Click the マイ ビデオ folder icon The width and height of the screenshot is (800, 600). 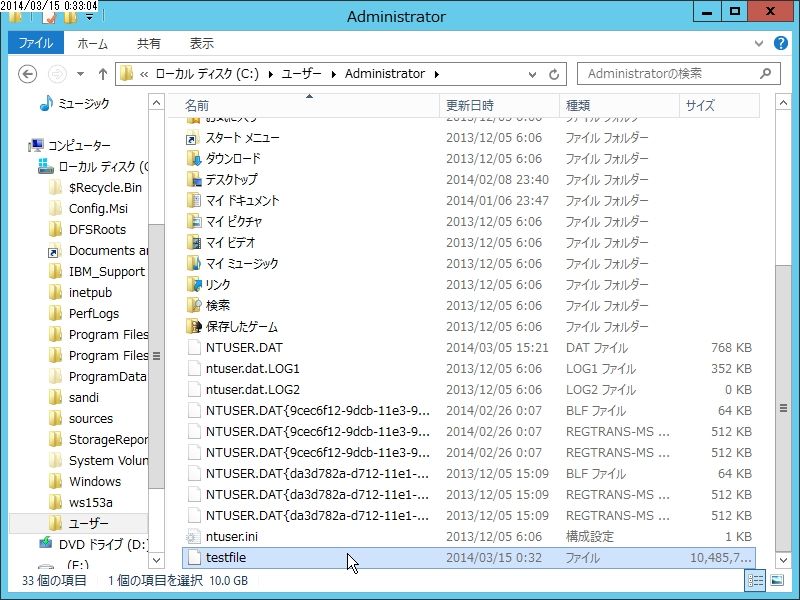[x=193, y=242]
